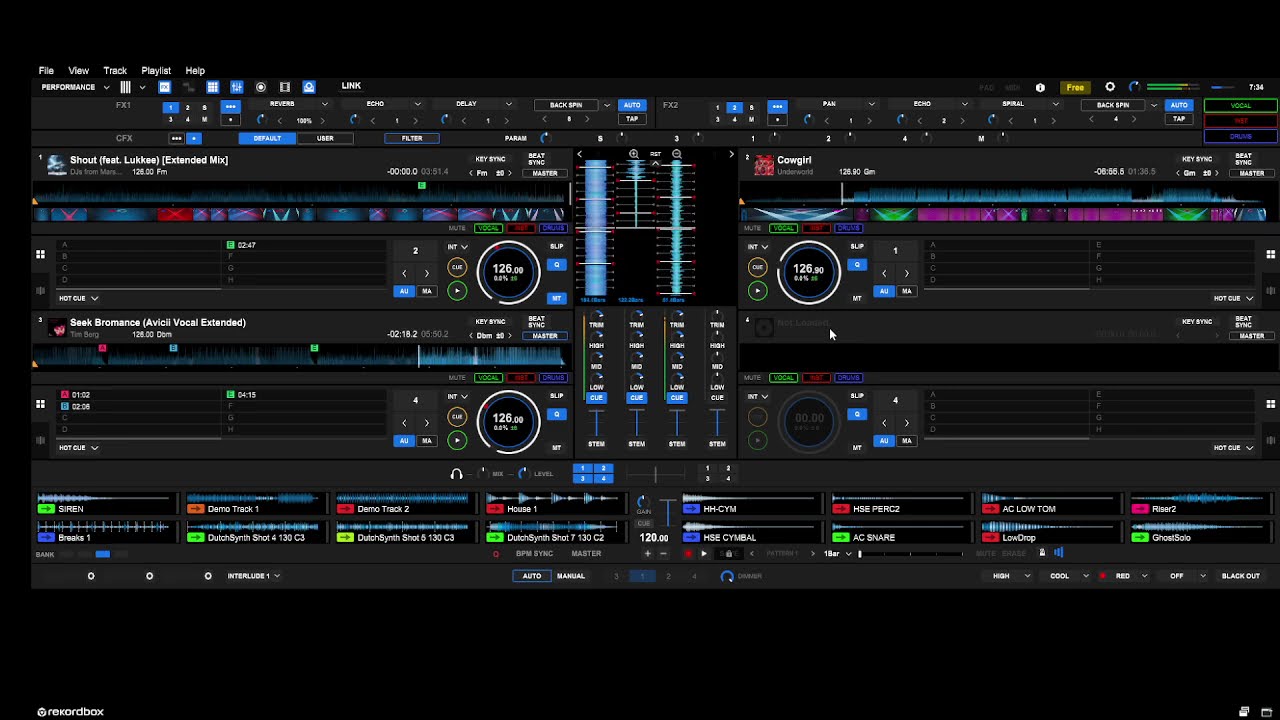
Task: Play deck 3 Seek Bromance
Action: pyautogui.click(x=457, y=440)
